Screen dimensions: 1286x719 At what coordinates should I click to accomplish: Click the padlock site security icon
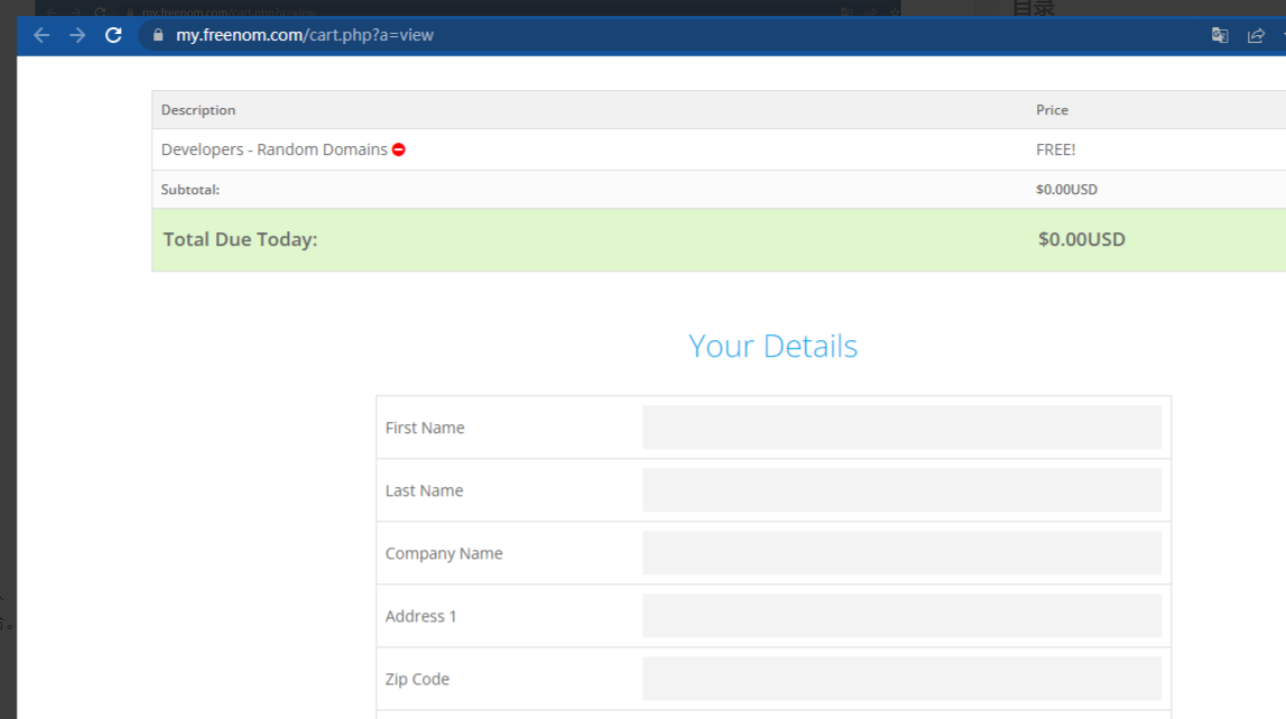tap(157, 35)
